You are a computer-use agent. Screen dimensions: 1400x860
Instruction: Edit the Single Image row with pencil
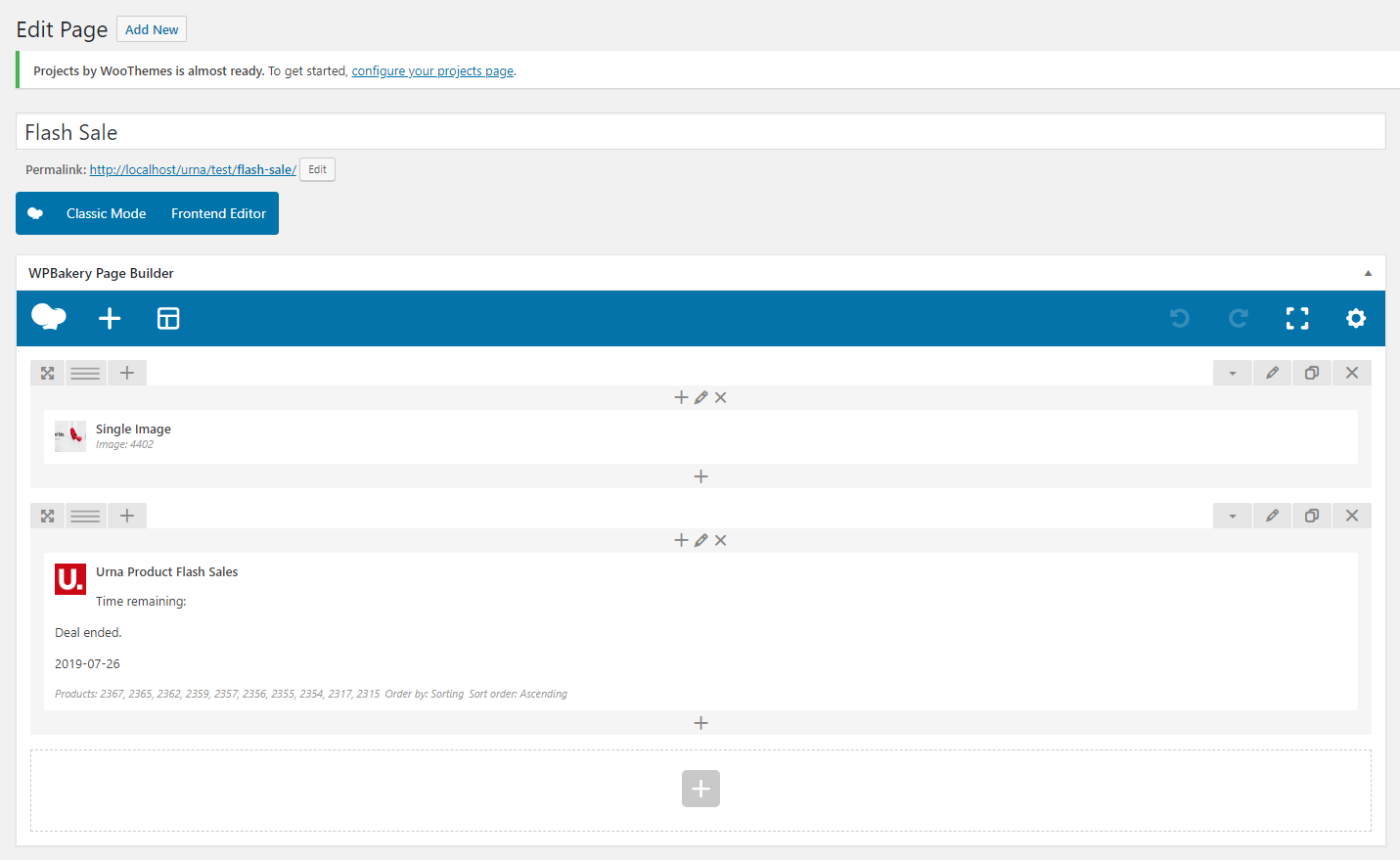1272,373
